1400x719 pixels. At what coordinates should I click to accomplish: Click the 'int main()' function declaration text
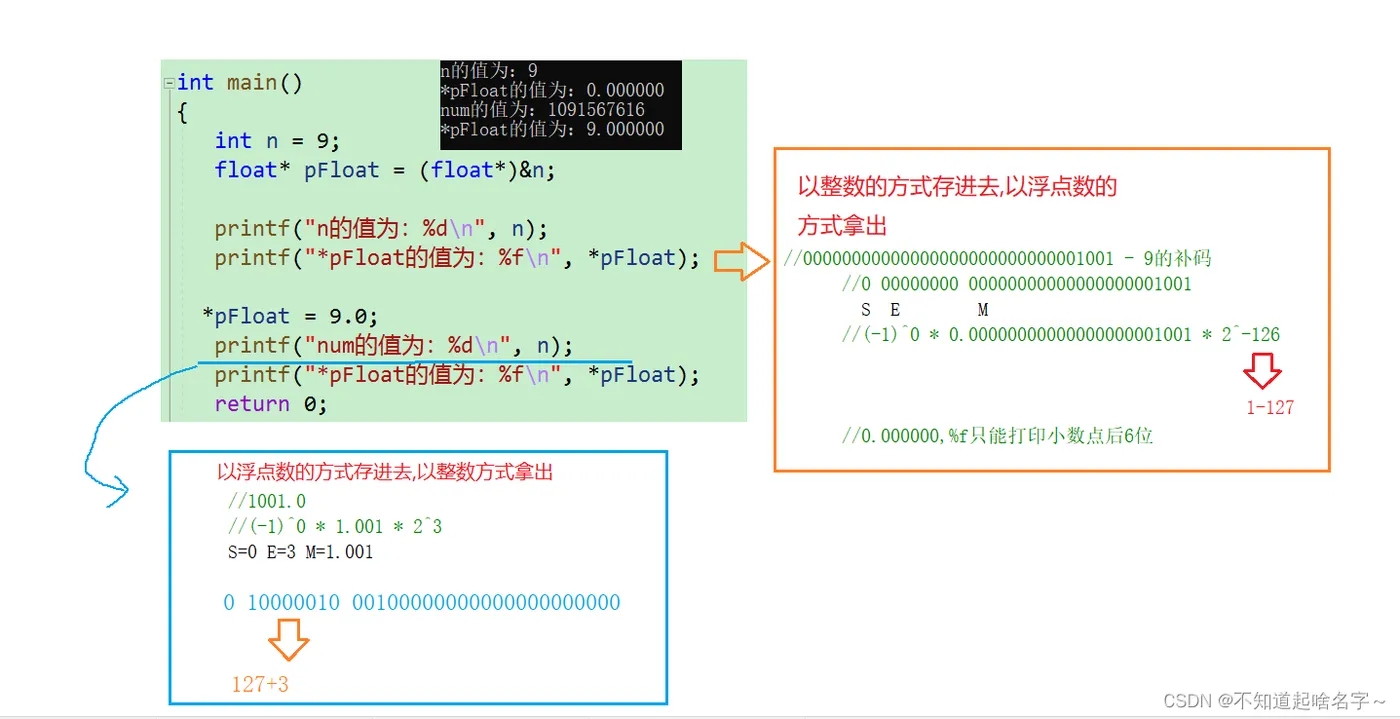pos(240,82)
